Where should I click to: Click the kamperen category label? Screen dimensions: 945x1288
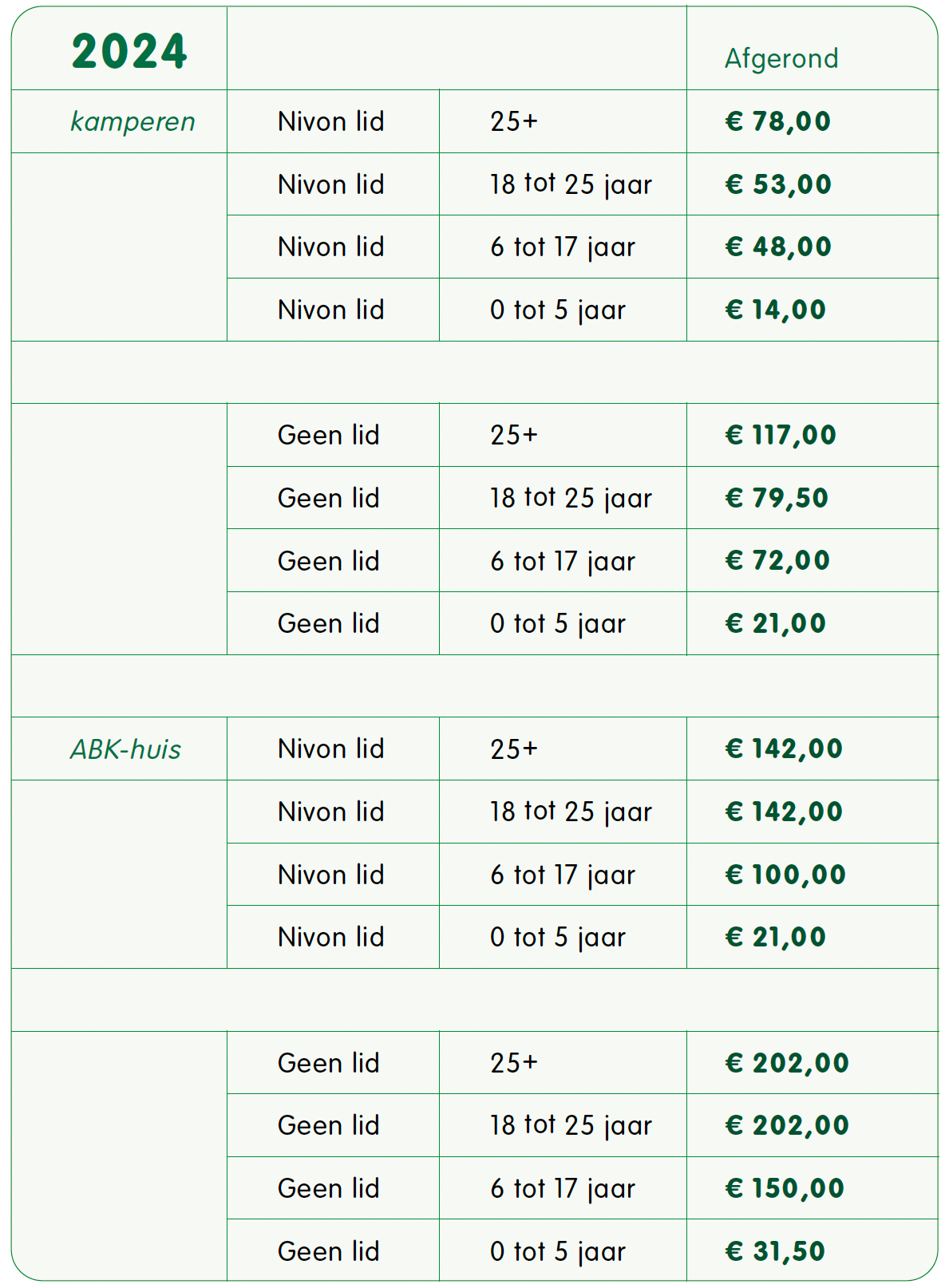tap(132, 122)
